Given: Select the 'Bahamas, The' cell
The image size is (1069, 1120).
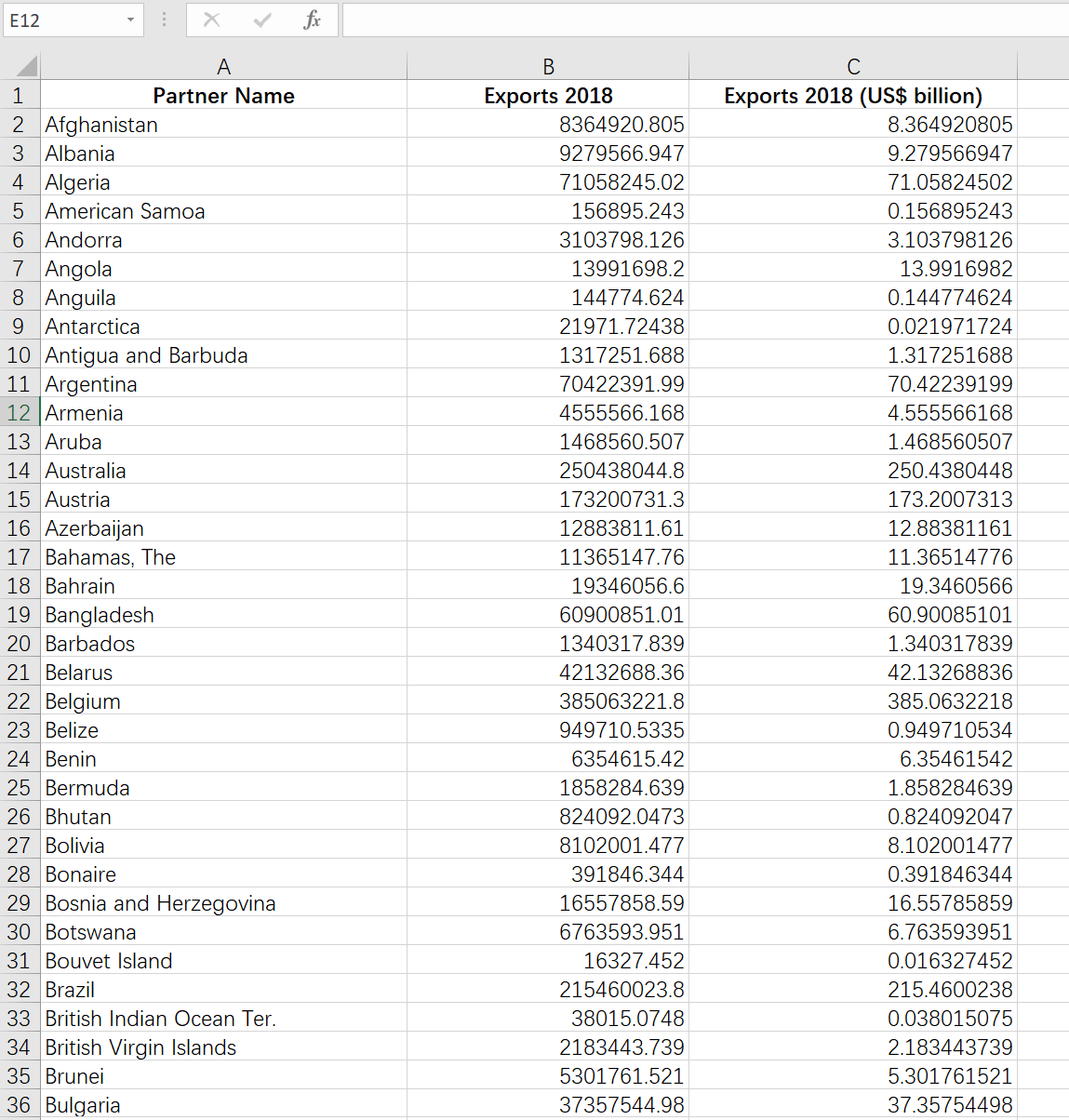Looking at the screenshot, I should pos(223,556).
